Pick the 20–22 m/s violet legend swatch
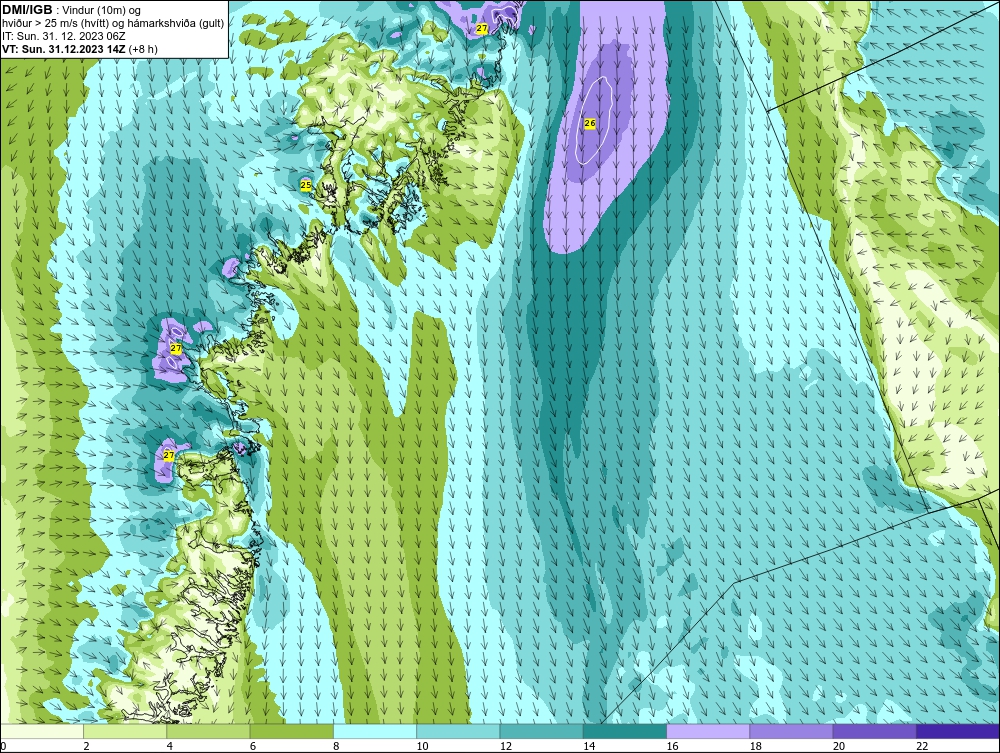Image resolution: width=1000 pixels, height=753 pixels. tap(874, 731)
